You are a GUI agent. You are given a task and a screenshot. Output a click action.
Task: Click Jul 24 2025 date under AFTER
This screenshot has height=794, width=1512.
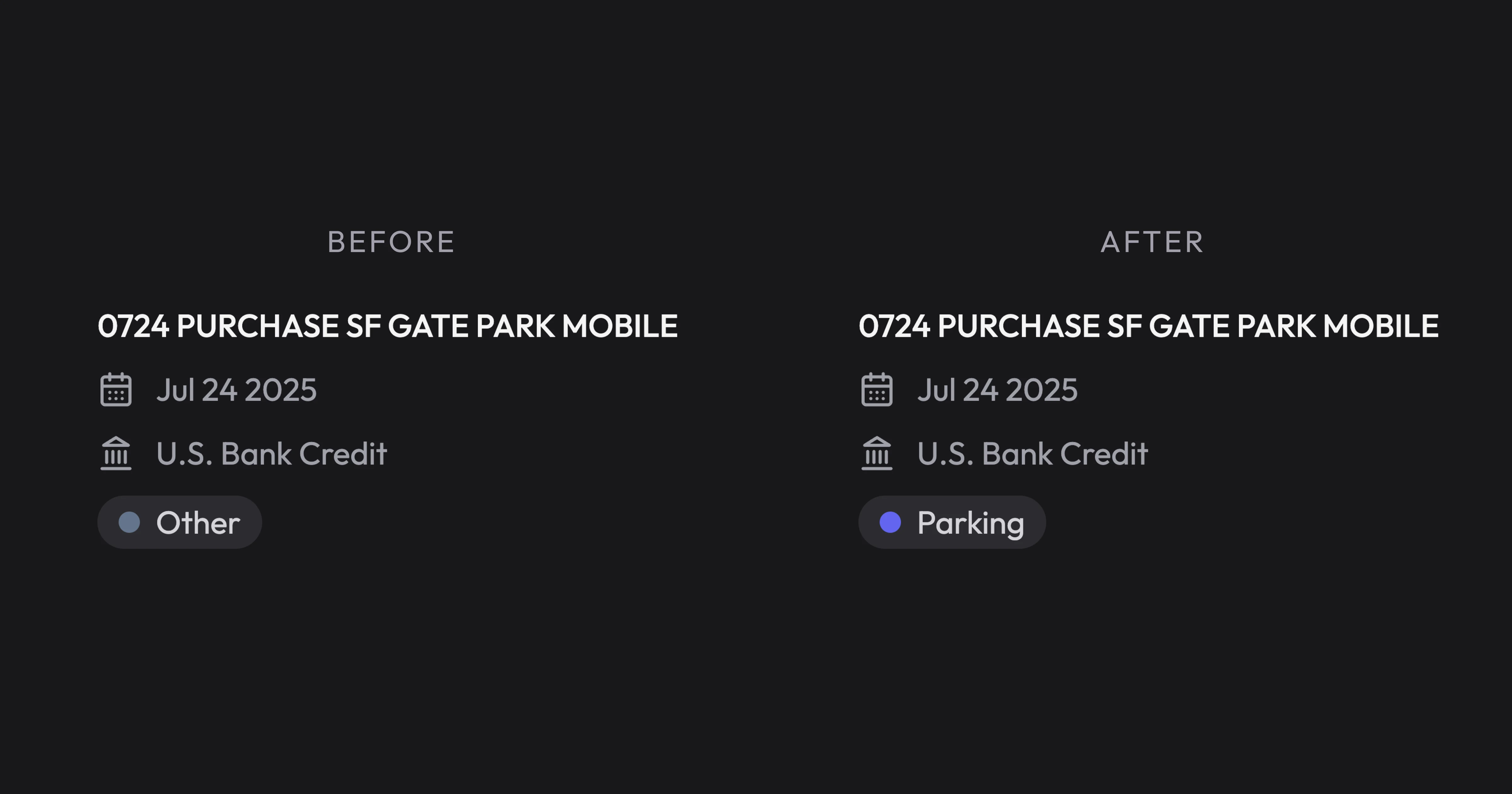point(997,390)
